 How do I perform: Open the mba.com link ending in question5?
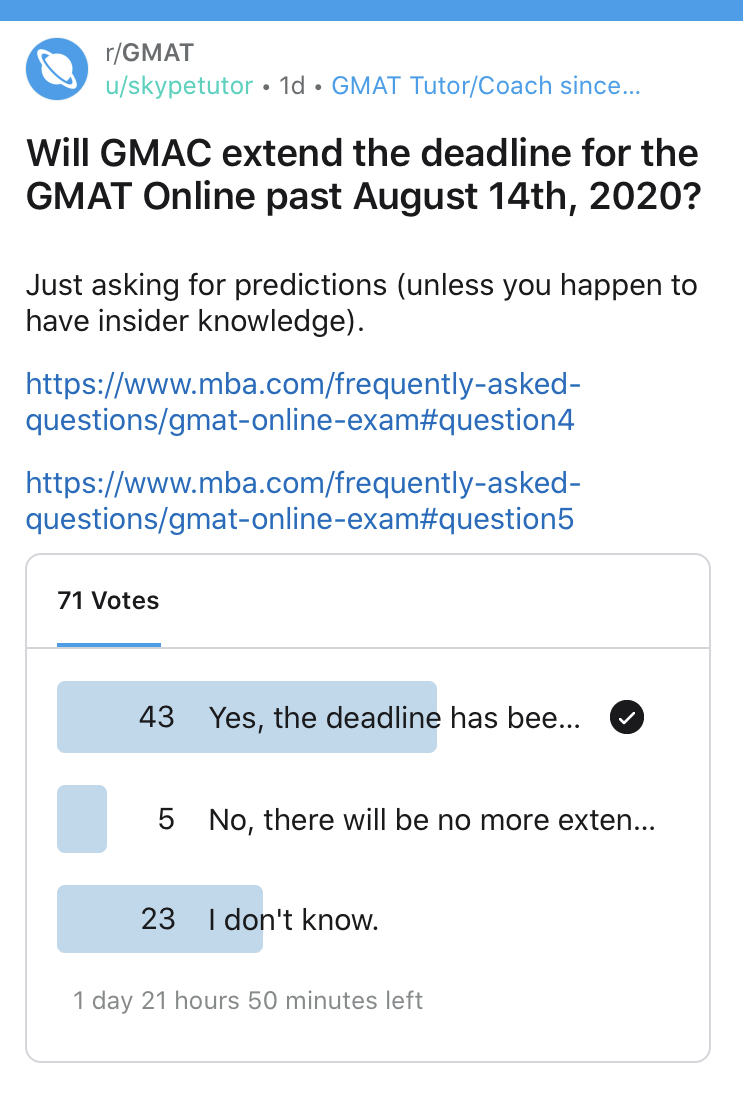click(x=303, y=501)
